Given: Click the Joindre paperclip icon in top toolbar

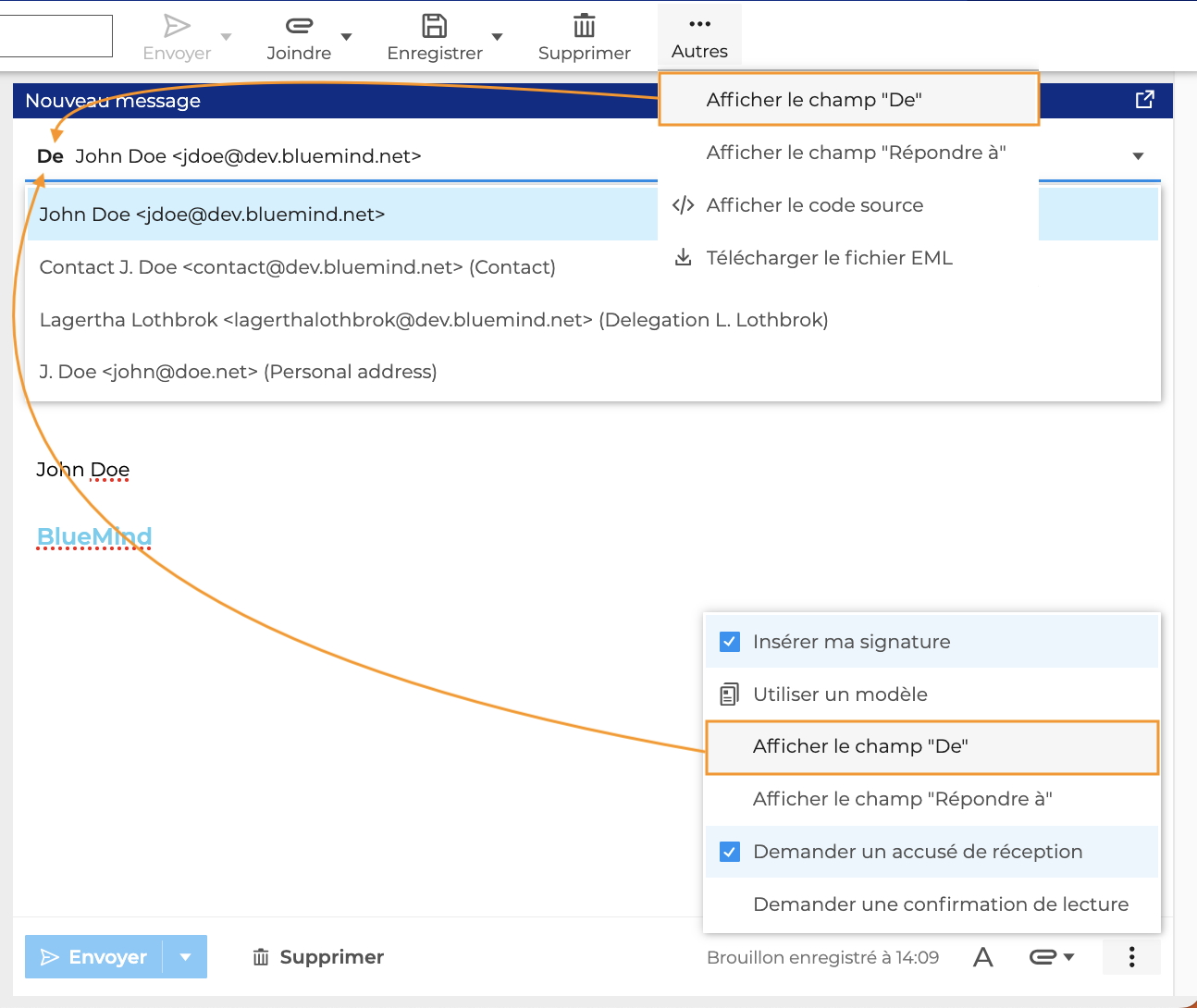Looking at the screenshot, I should (x=299, y=26).
